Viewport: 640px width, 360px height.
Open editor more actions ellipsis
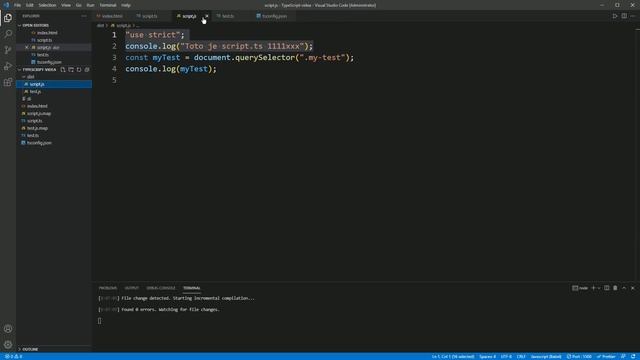pos(633,16)
